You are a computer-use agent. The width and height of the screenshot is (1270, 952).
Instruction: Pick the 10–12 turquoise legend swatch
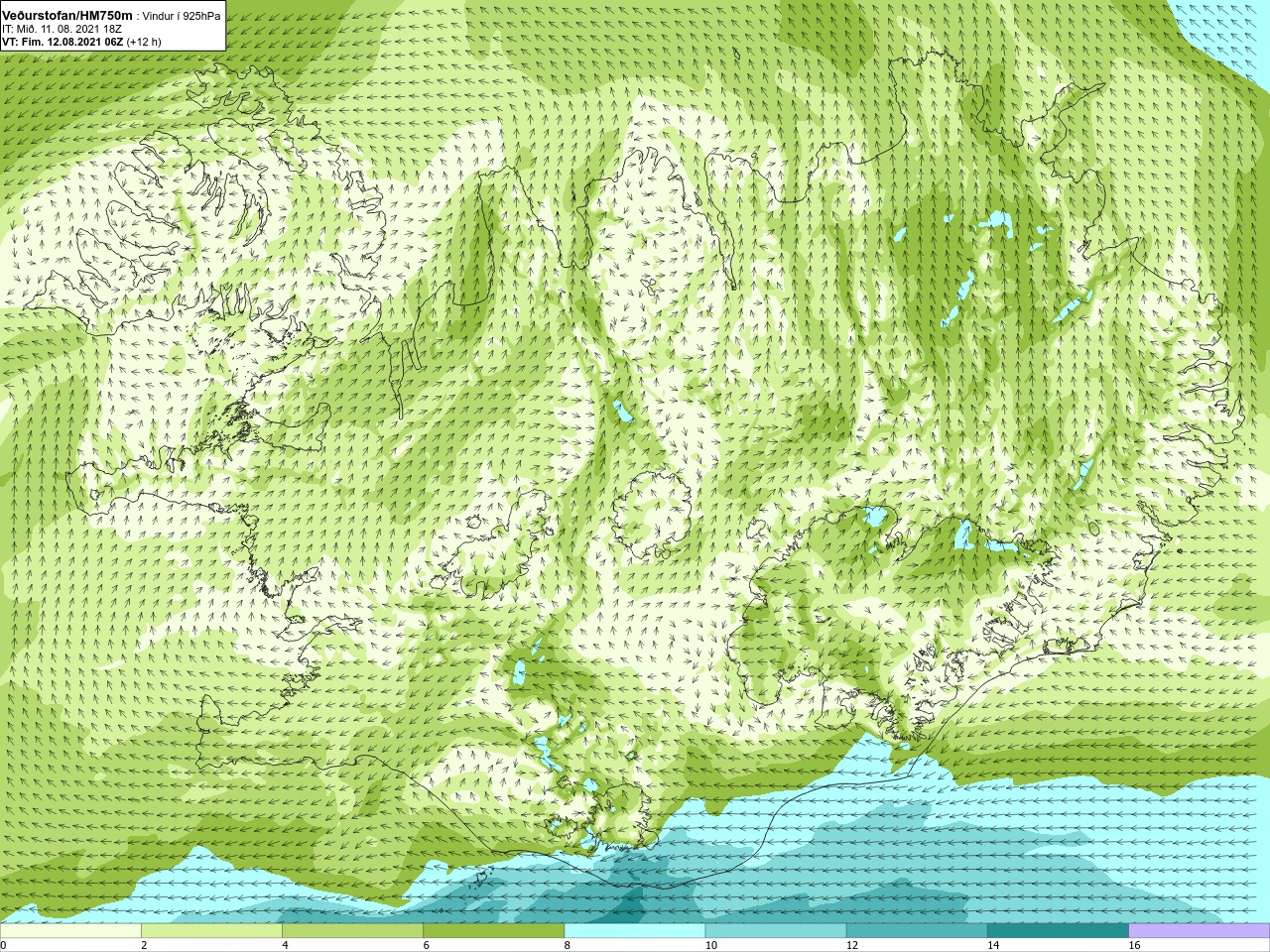pos(775,931)
